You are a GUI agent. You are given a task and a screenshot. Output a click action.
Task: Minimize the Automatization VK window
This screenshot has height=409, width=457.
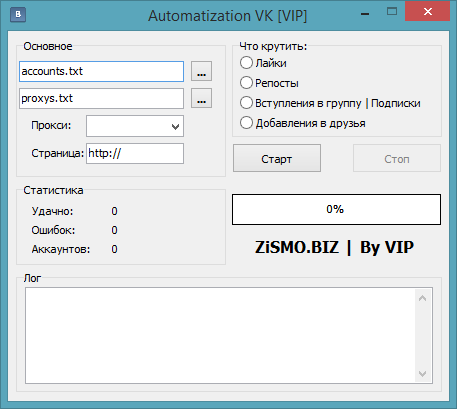tap(365, 14)
